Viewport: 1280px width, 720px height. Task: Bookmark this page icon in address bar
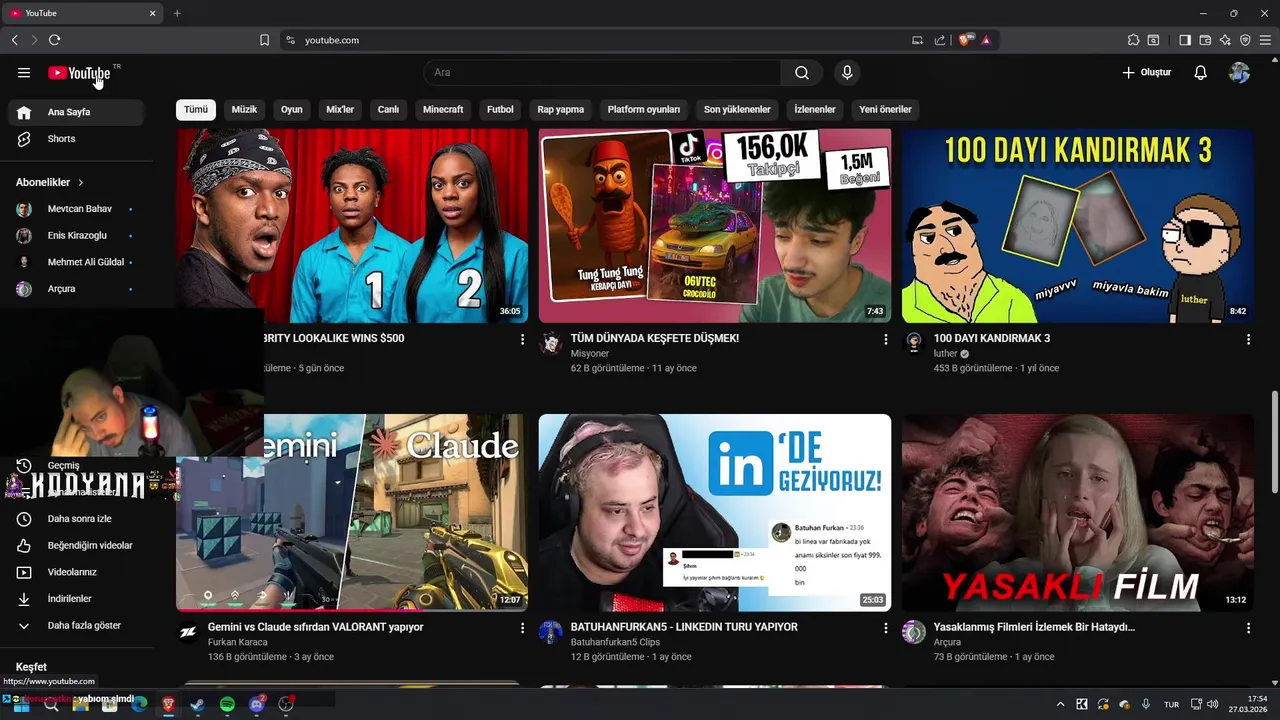264,40
